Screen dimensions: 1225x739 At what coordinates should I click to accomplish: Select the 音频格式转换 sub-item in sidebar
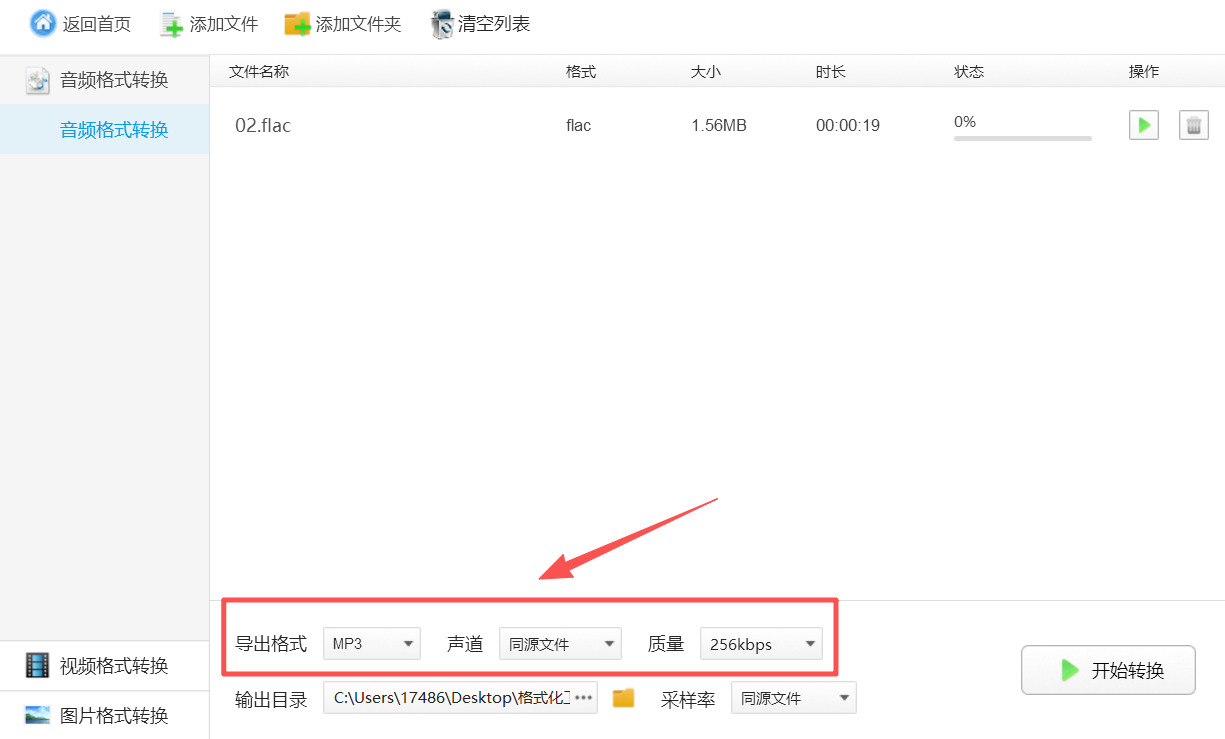click(105, 129)
